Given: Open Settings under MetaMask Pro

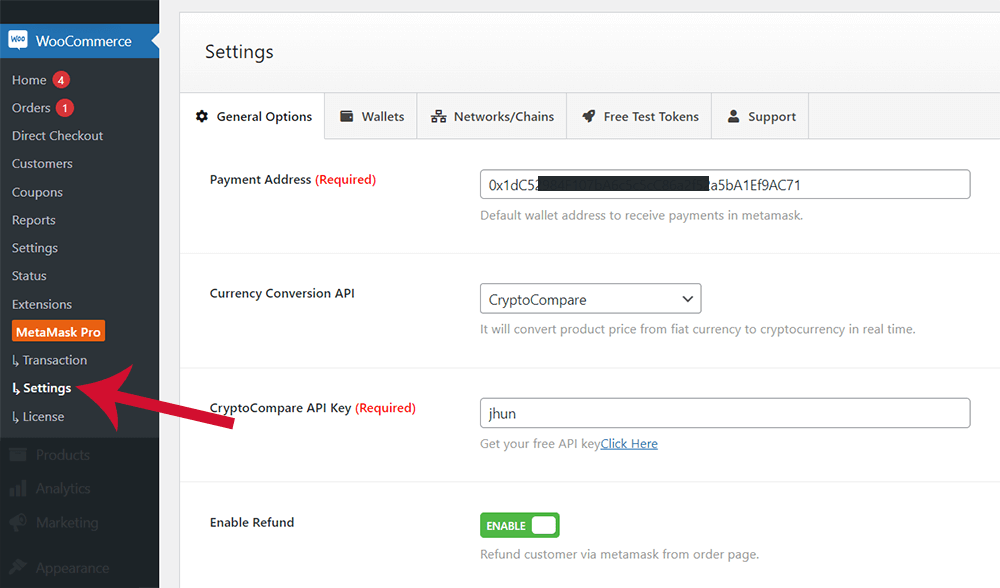Looking at the screenshot, I should click(x=42, y=388).
